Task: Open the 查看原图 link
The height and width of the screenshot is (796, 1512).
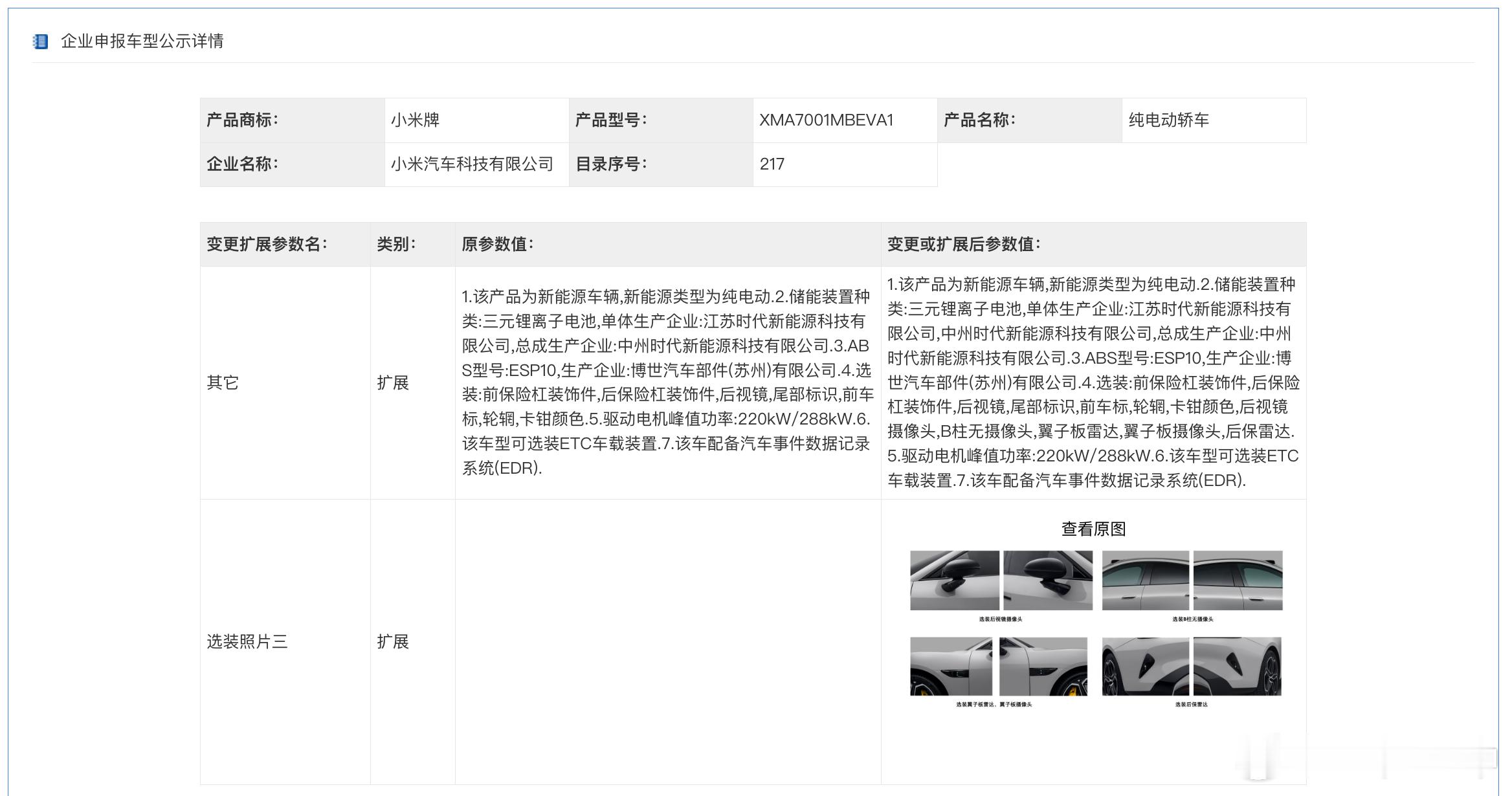Action: (x=1093, y=529)
